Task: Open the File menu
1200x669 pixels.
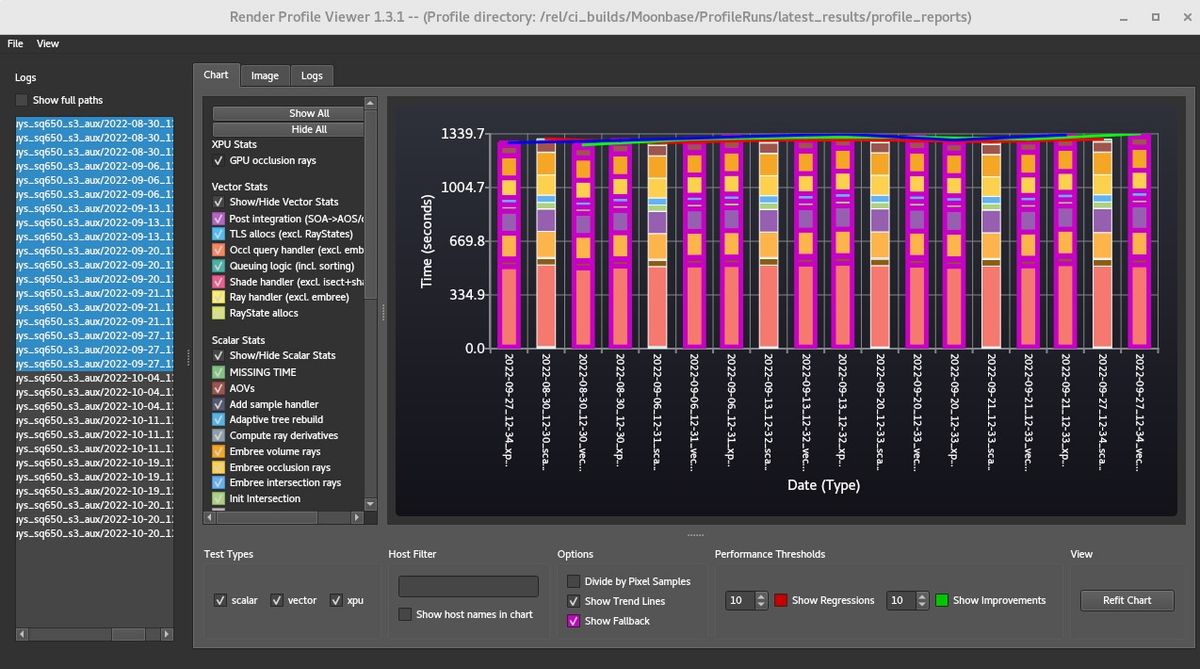Action: (15, 44)
